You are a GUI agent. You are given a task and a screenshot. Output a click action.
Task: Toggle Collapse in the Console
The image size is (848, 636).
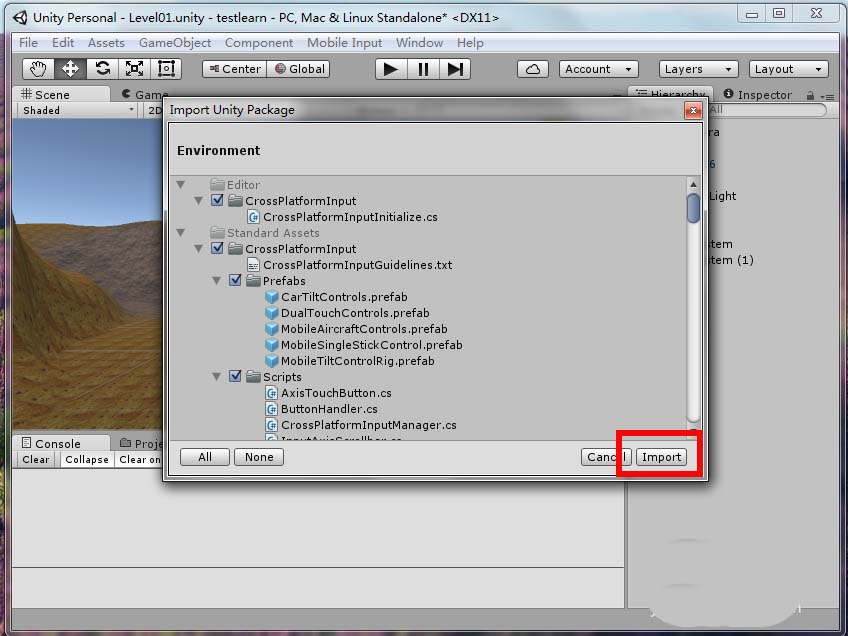(87, 460)
